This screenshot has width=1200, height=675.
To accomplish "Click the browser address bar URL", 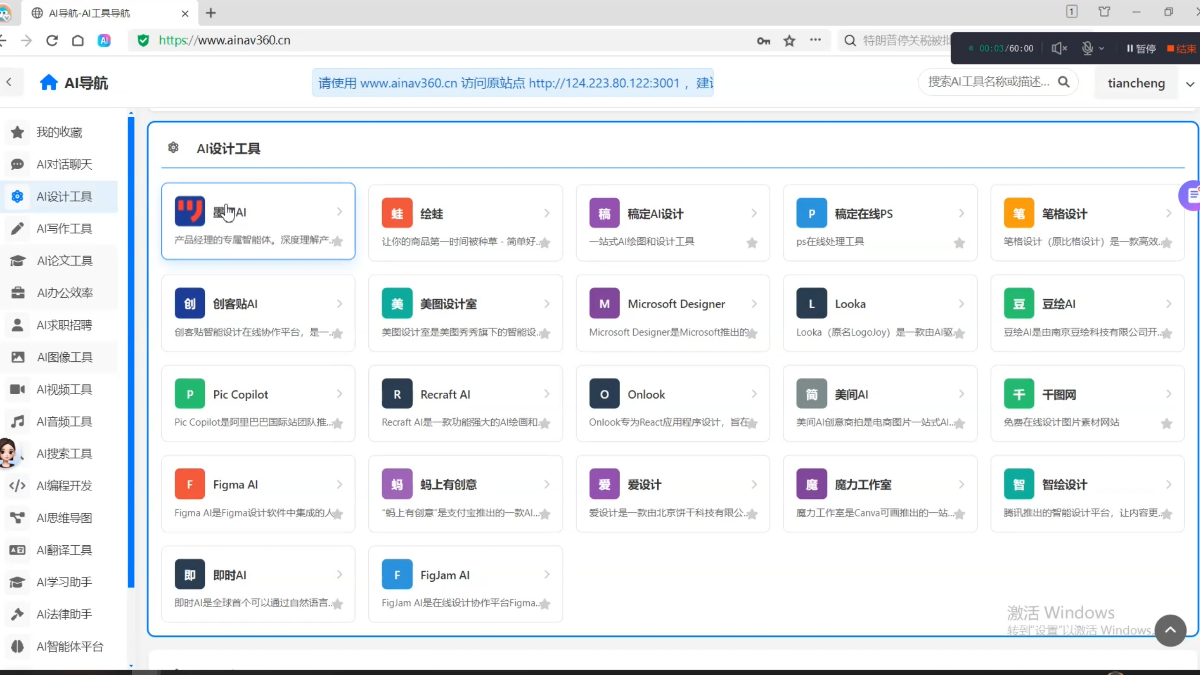I will pyautogui.click(x=224, y=41).
